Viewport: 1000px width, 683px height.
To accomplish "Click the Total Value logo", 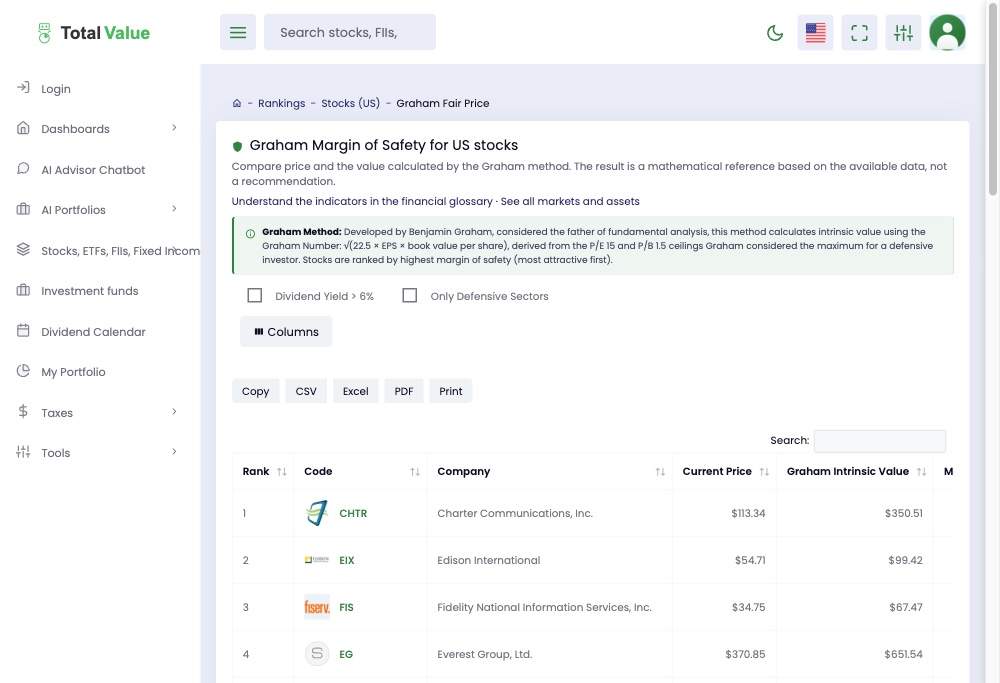I will pos(94,33).
